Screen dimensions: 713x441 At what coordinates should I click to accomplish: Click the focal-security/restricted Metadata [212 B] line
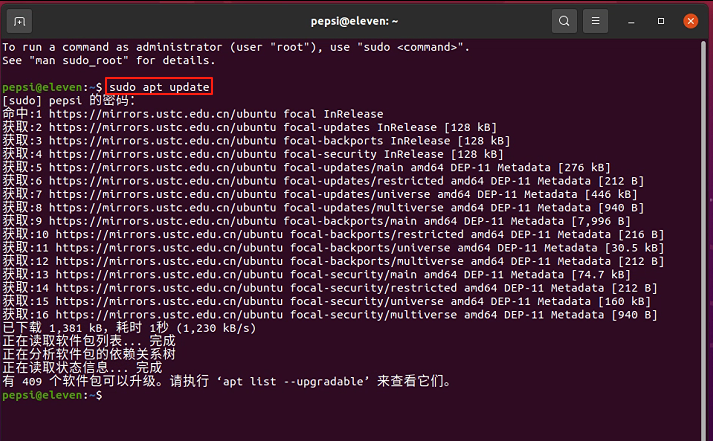330,288
